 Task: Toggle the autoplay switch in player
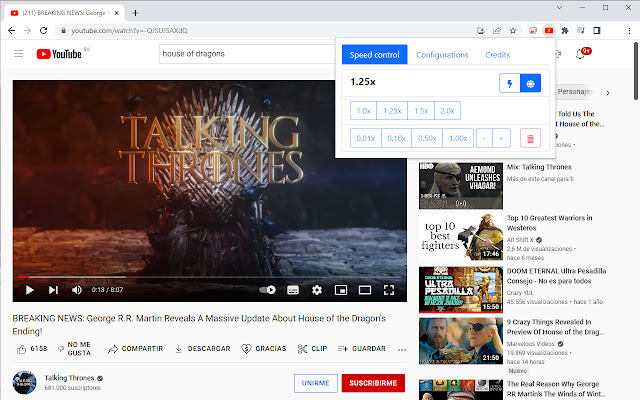click(267, 290)
